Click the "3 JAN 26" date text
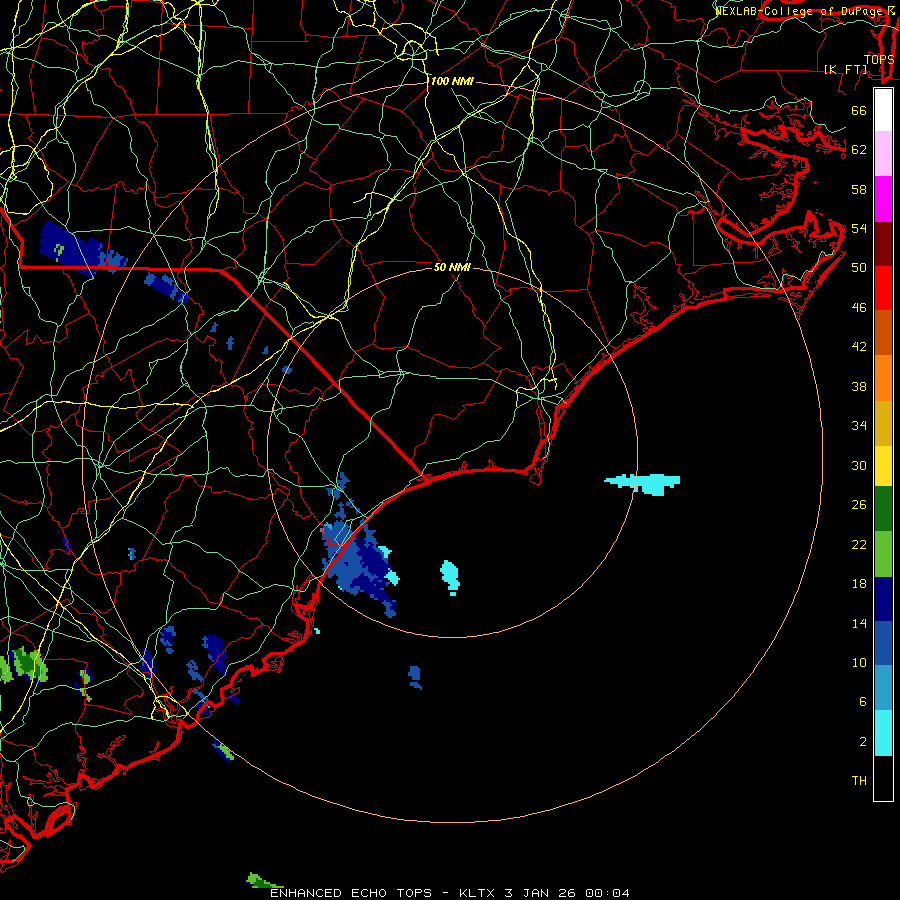The width and height of the screenshot is (900, 900). tap(541, 893)
